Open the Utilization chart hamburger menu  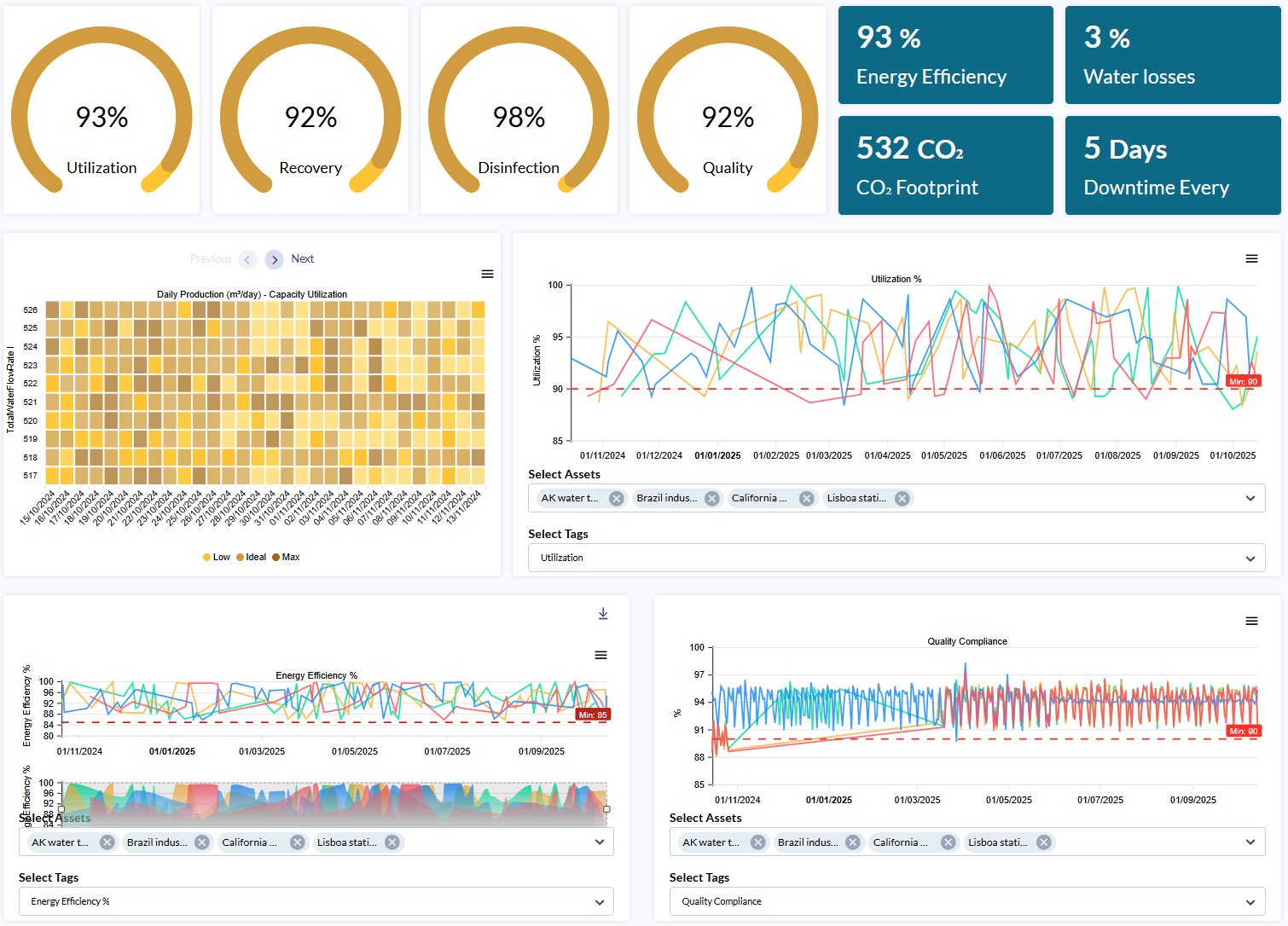[1251, 258]
